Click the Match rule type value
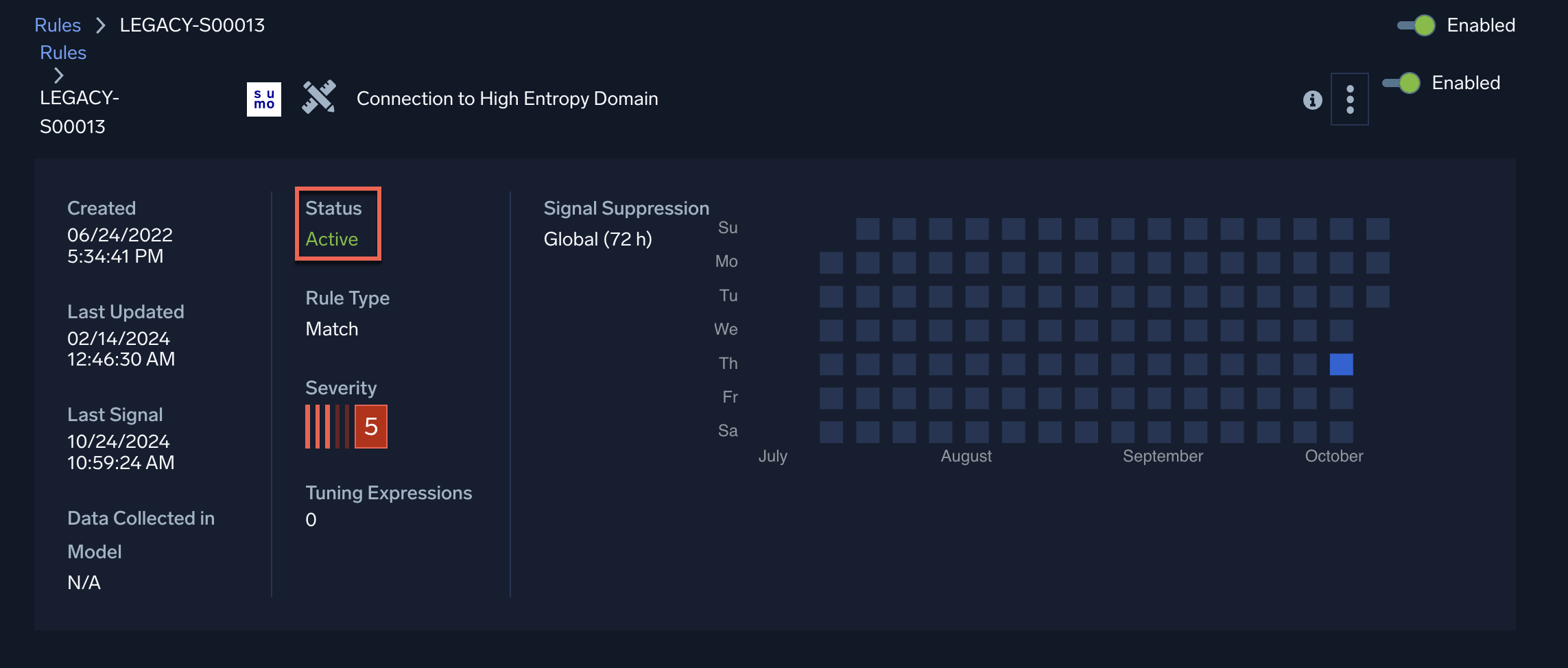 point(331,329)
